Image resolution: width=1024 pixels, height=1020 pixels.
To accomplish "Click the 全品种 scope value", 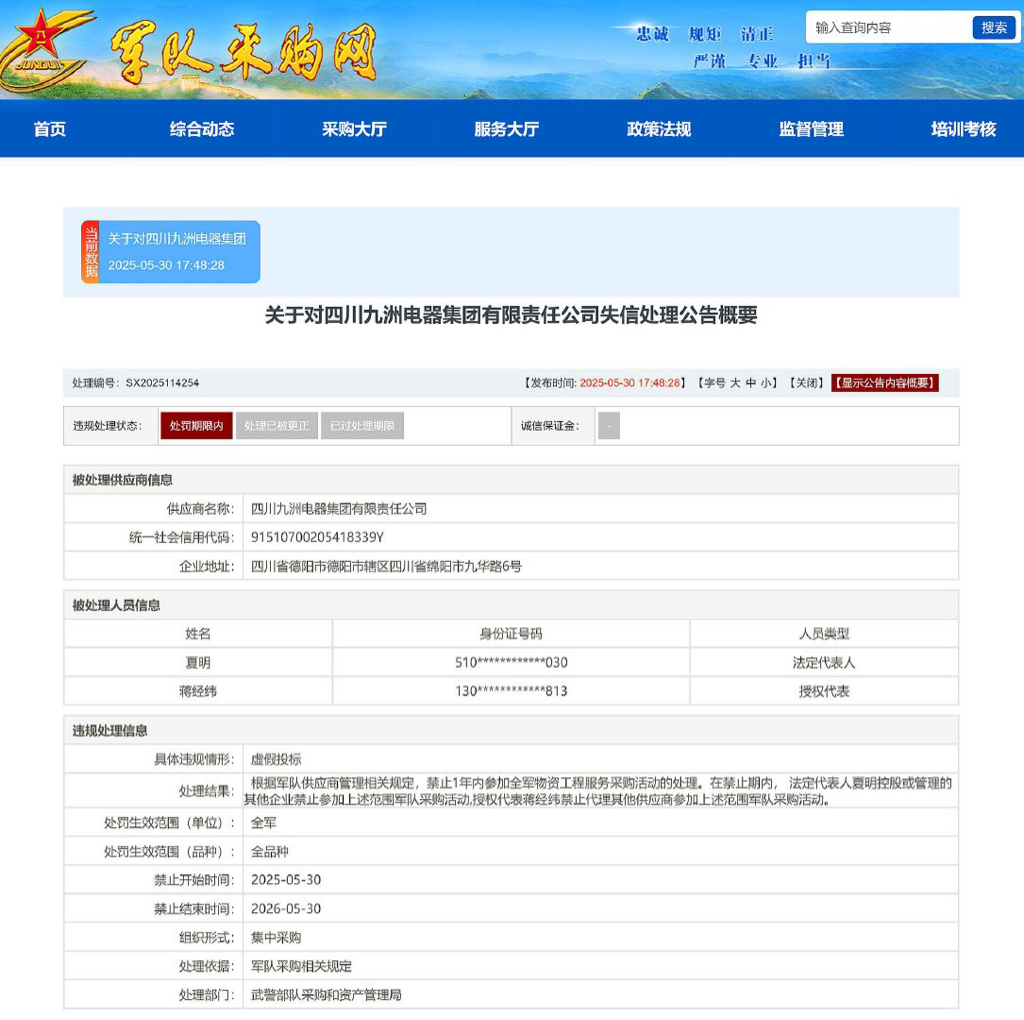I will tap(270, 852).
